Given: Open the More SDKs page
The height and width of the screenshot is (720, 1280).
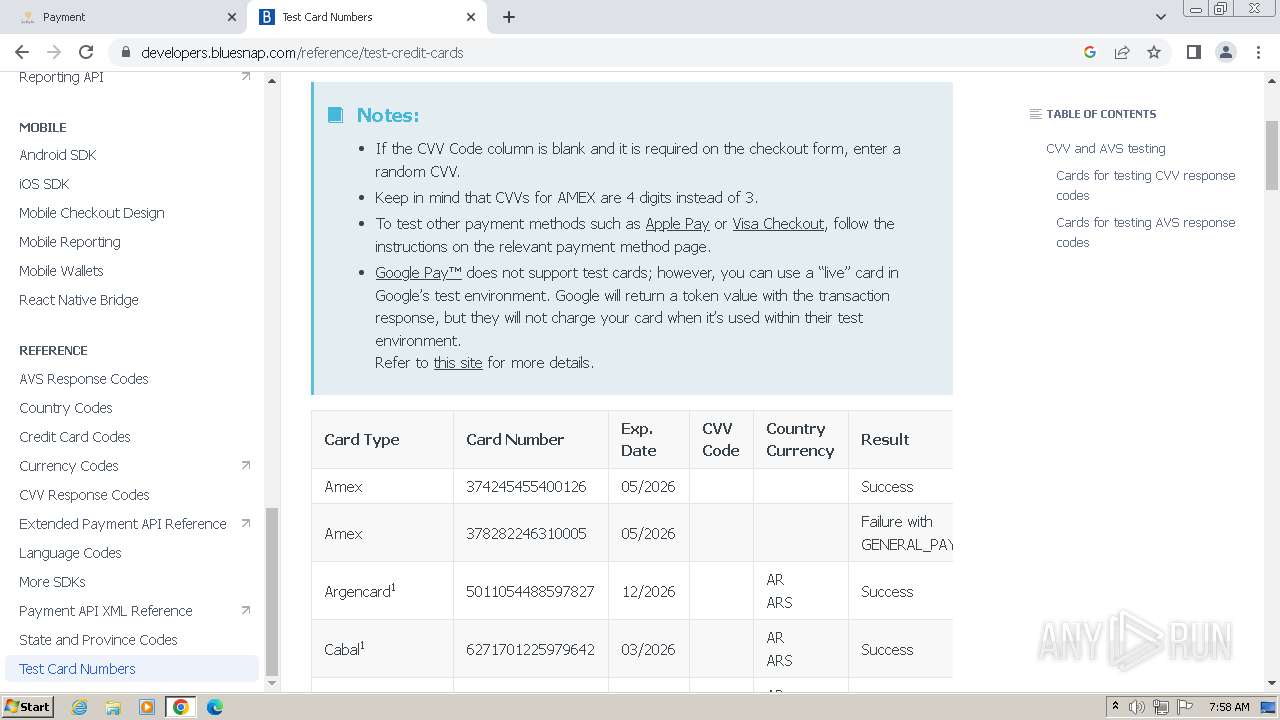Looking at the screenshot, I should [52, 582].
